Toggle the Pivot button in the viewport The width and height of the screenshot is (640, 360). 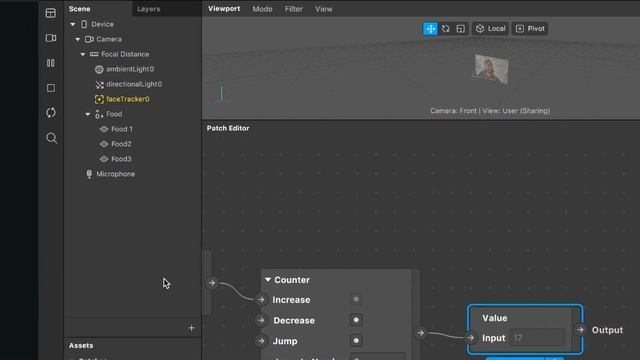pyautogui.click(x=530, y=29)
